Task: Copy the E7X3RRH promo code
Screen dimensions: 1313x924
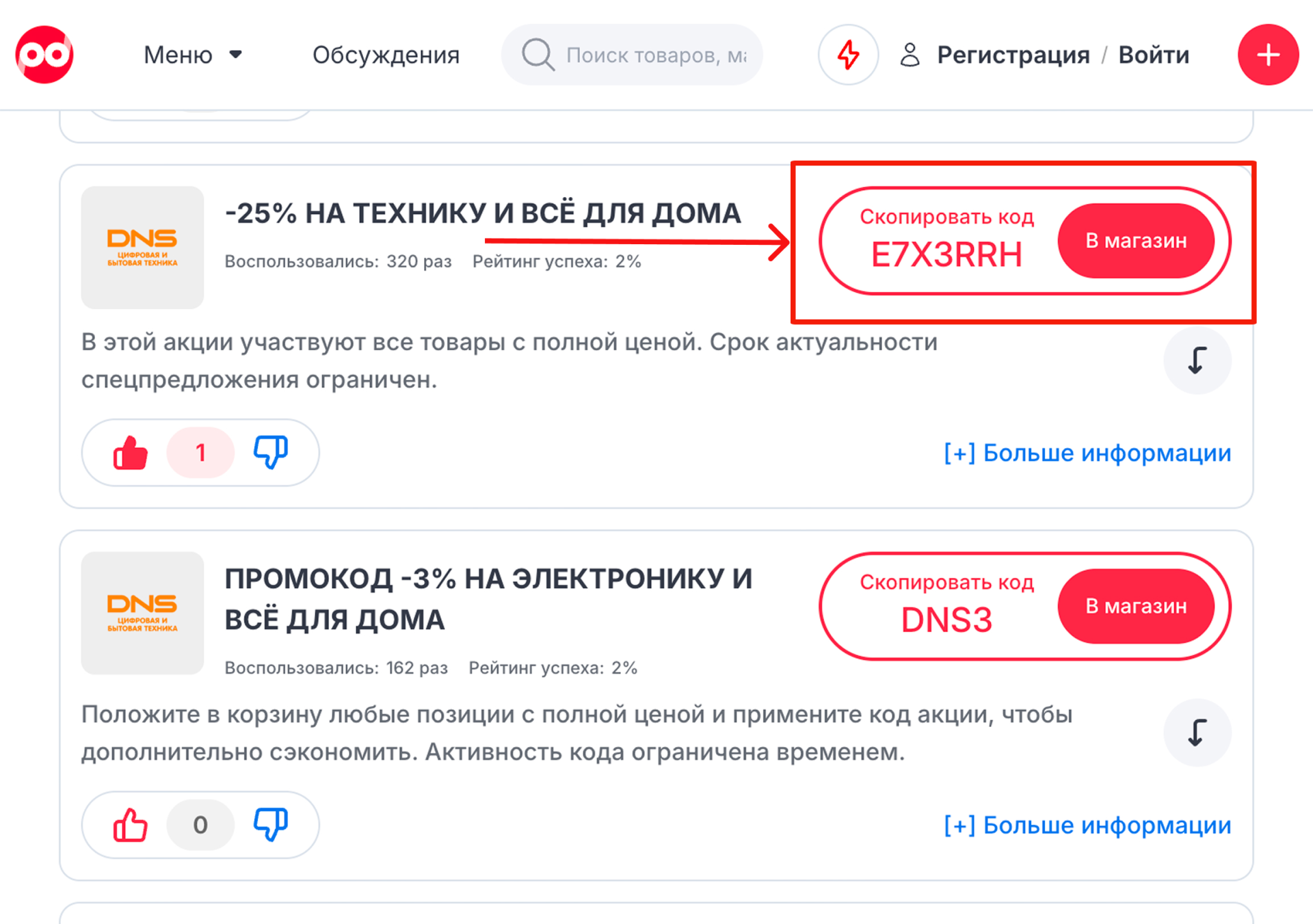Action: [x=946, y=241]
